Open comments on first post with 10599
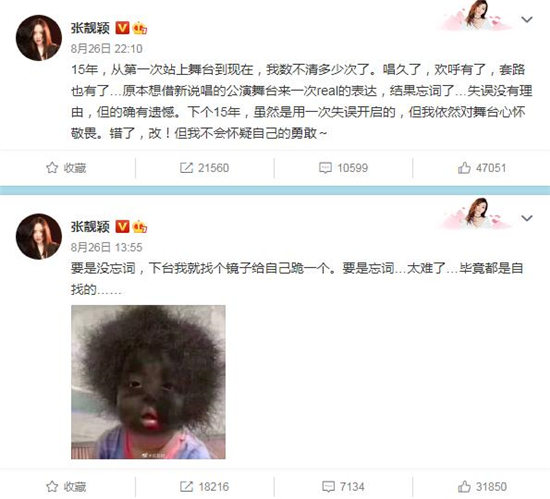The width and height of the screenshot is (550, 499). pos(343,168)
